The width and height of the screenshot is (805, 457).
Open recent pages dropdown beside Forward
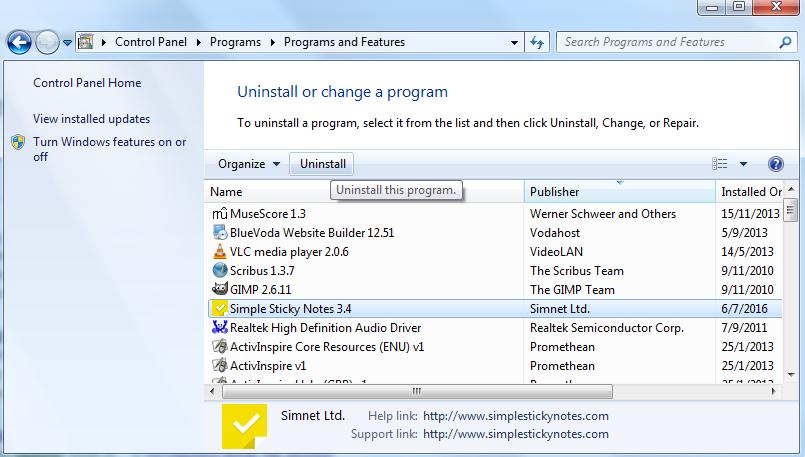(67, 43)
